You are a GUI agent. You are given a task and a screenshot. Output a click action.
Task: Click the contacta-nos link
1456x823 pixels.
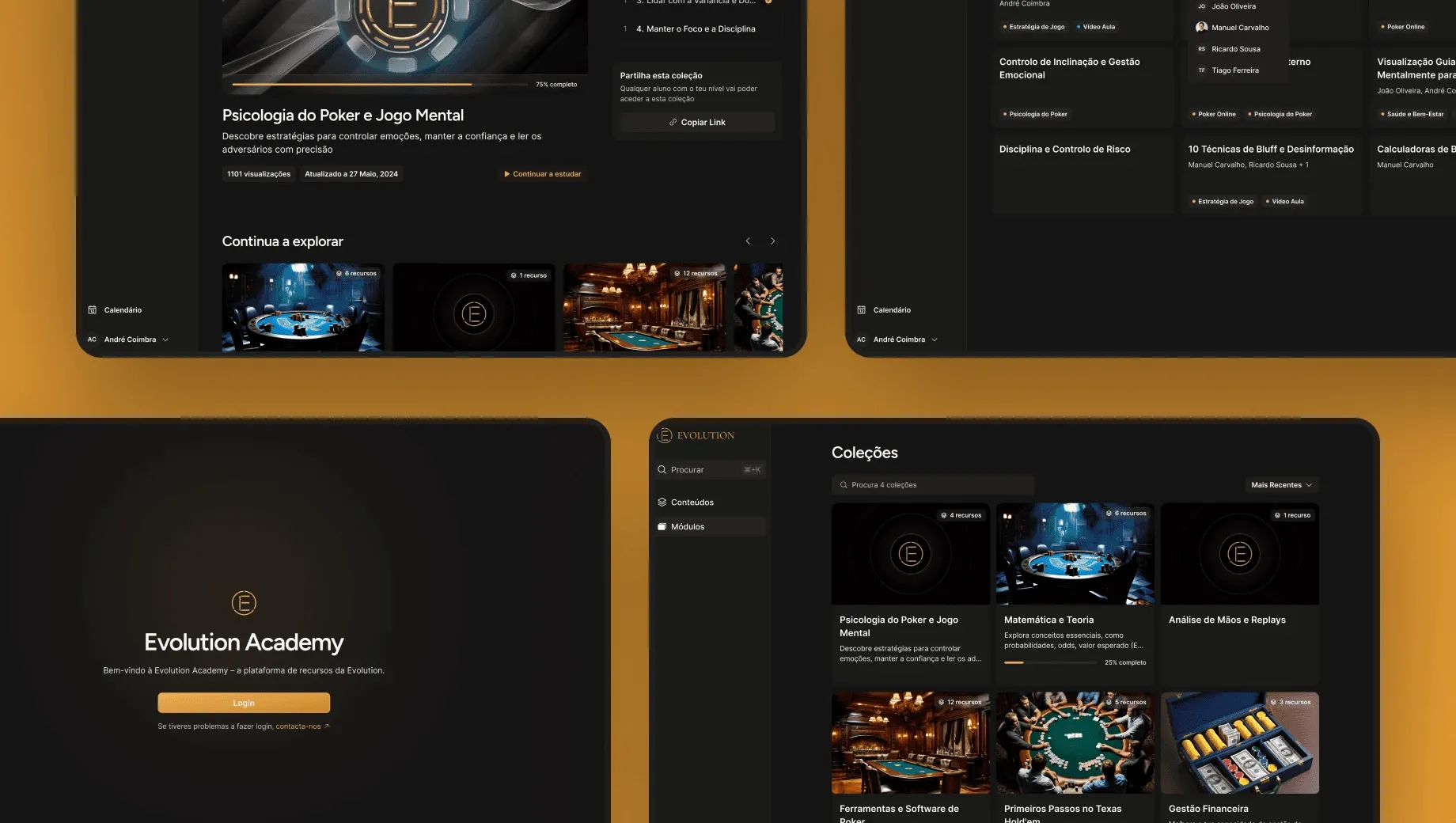click(x=298, y=726)
